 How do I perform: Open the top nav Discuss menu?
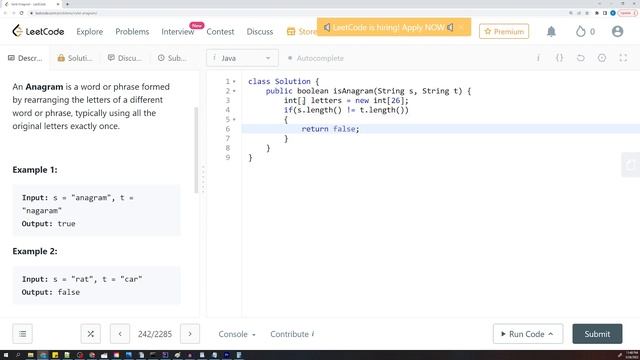point(260,31)
